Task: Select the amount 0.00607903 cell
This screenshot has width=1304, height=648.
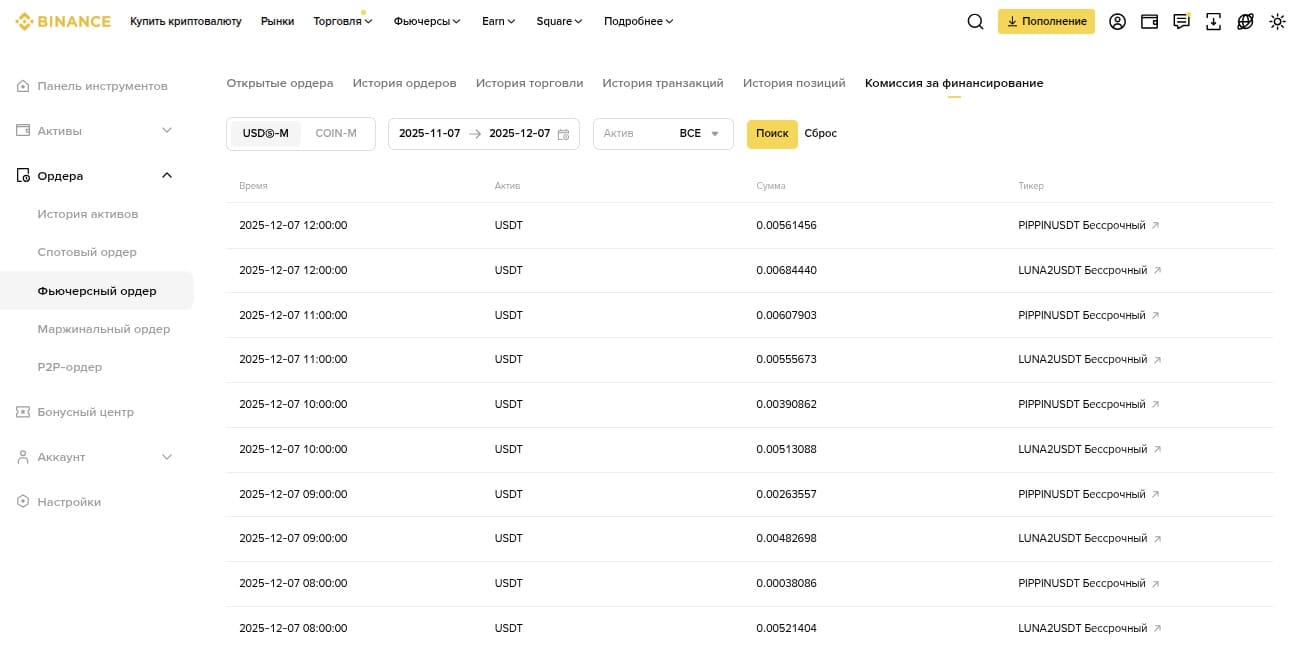Action: point(787,316)
